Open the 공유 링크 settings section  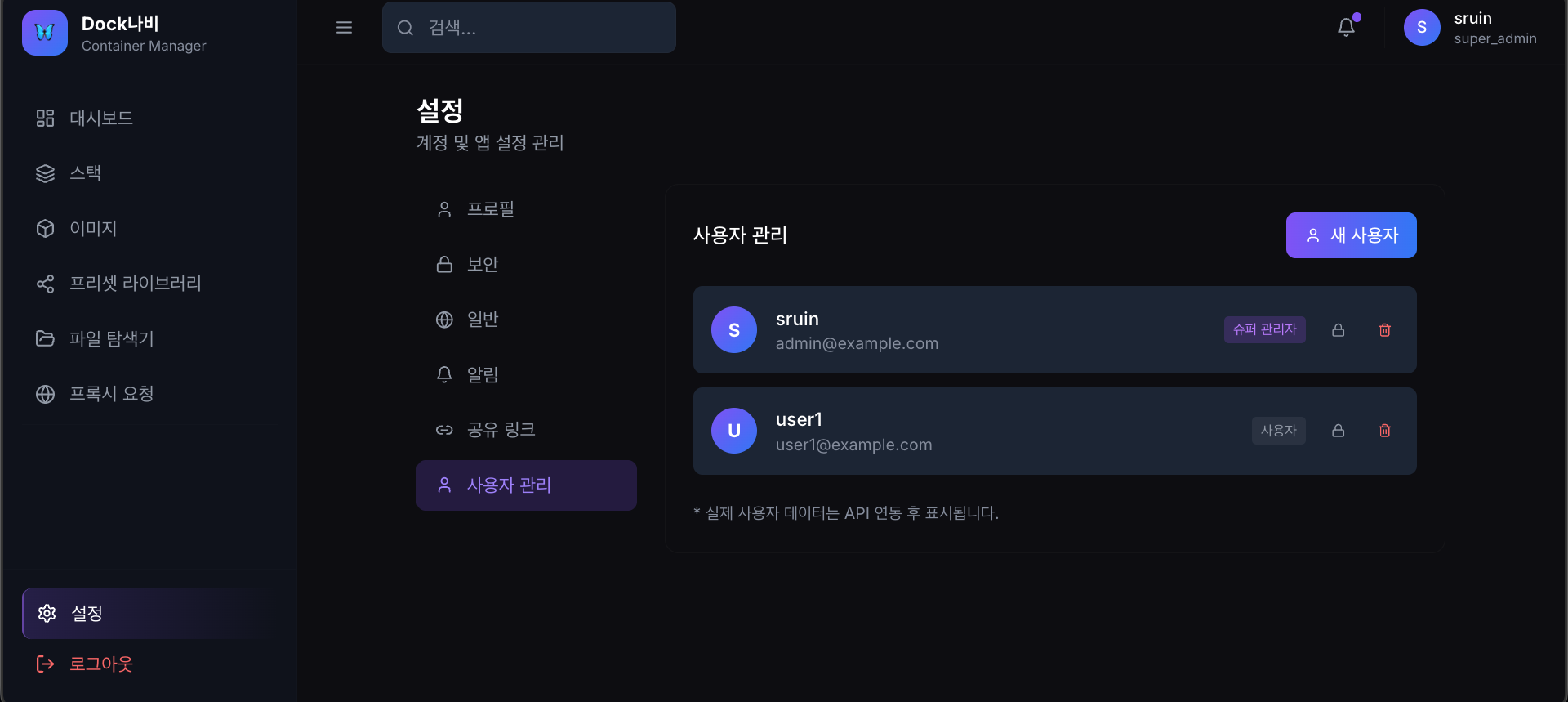[501, 429]
